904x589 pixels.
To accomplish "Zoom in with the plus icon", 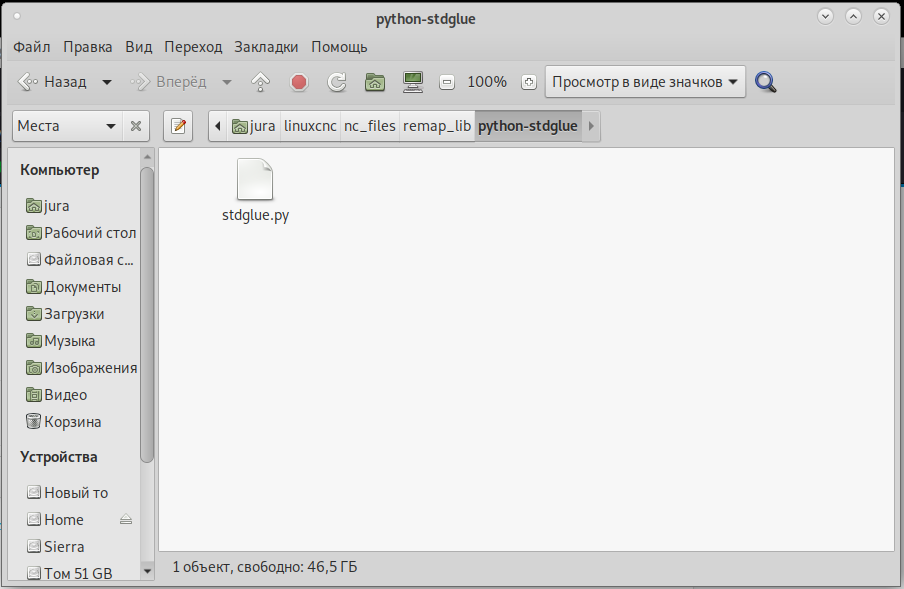I will [x=529, y=82].
